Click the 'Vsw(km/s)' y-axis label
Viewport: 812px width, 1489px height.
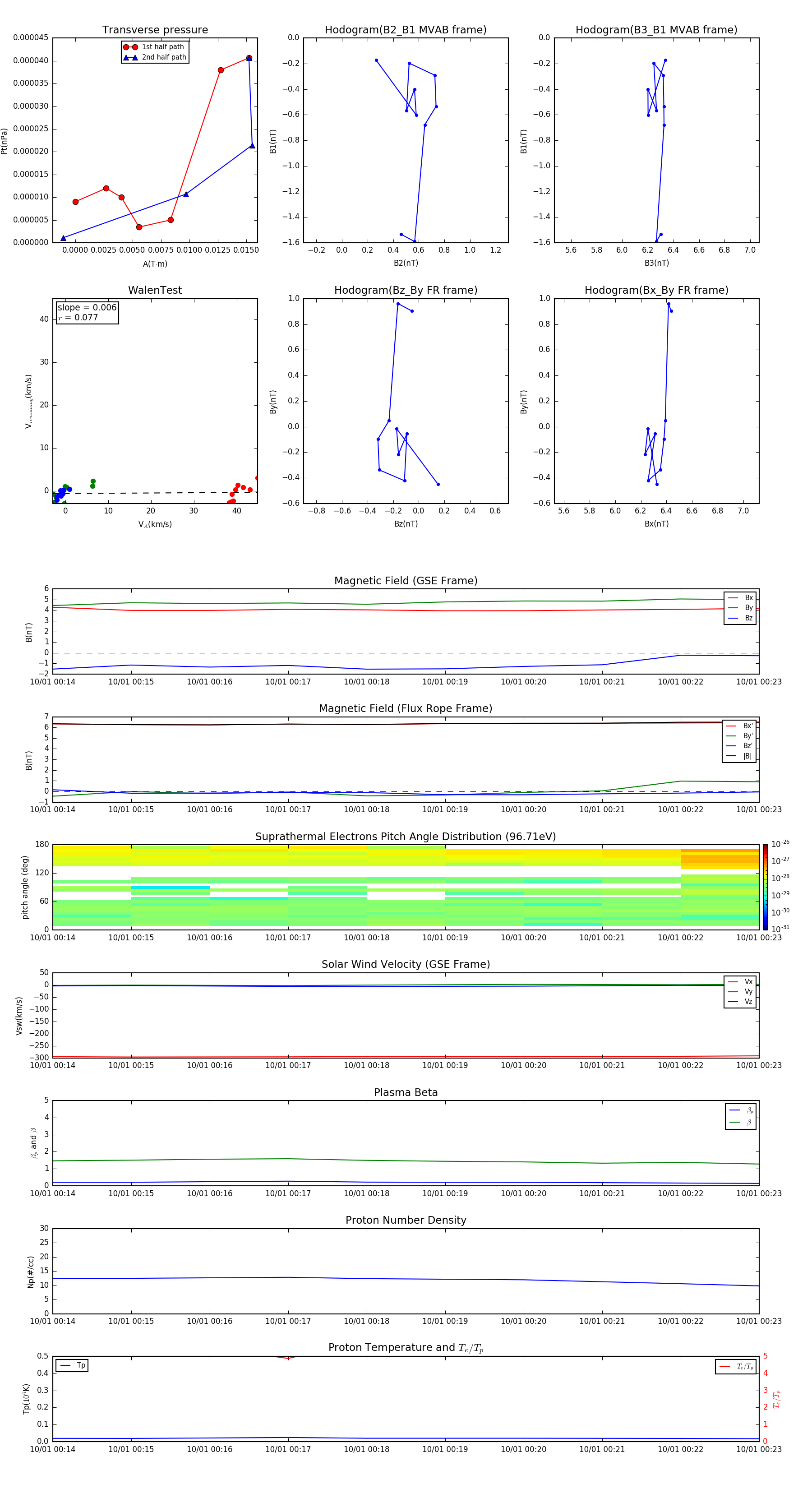[19, 1016]
